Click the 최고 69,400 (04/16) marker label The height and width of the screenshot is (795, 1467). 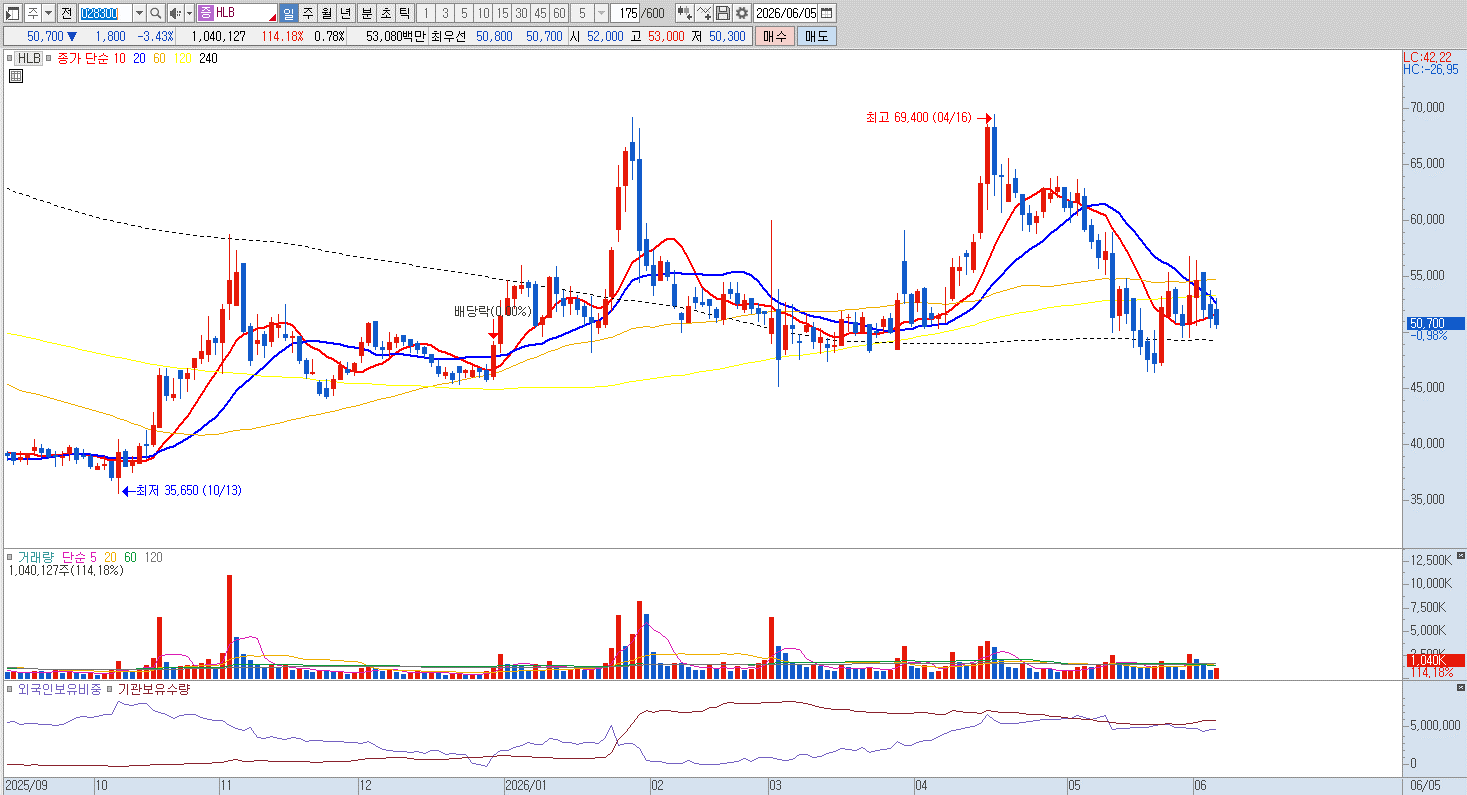tap(918, 118)
